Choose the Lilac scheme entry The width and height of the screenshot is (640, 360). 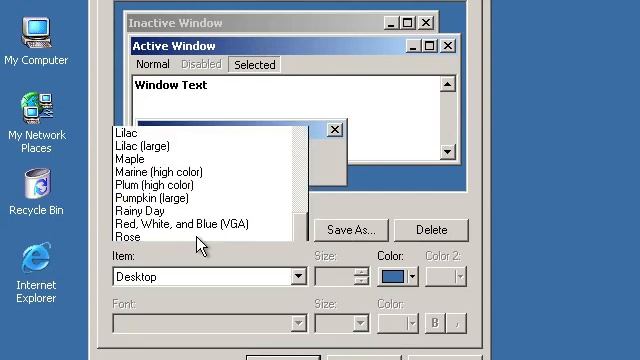[203, 133]
